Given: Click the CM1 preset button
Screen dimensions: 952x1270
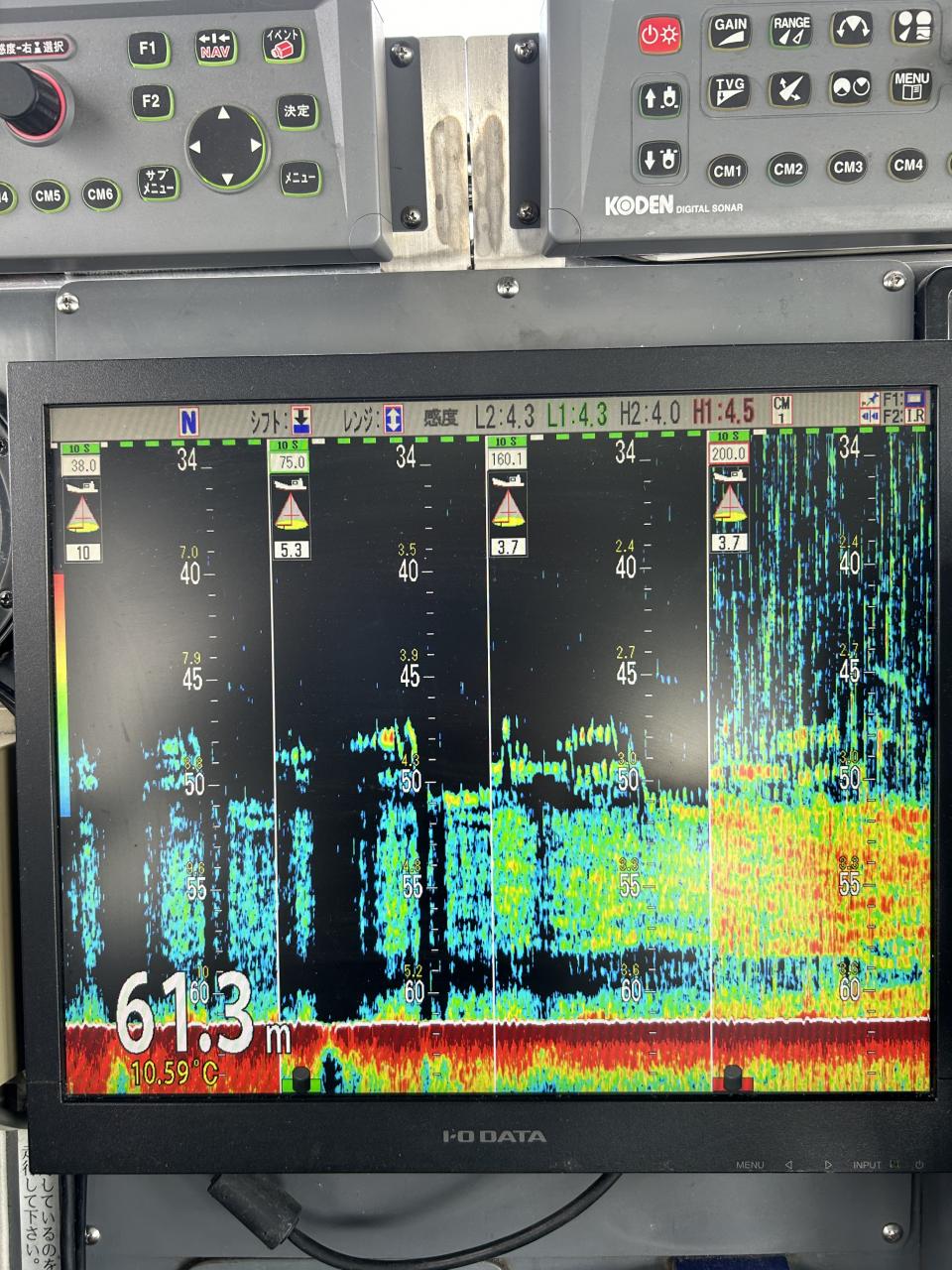Looking at the screenshot, I should pos(728,171).
